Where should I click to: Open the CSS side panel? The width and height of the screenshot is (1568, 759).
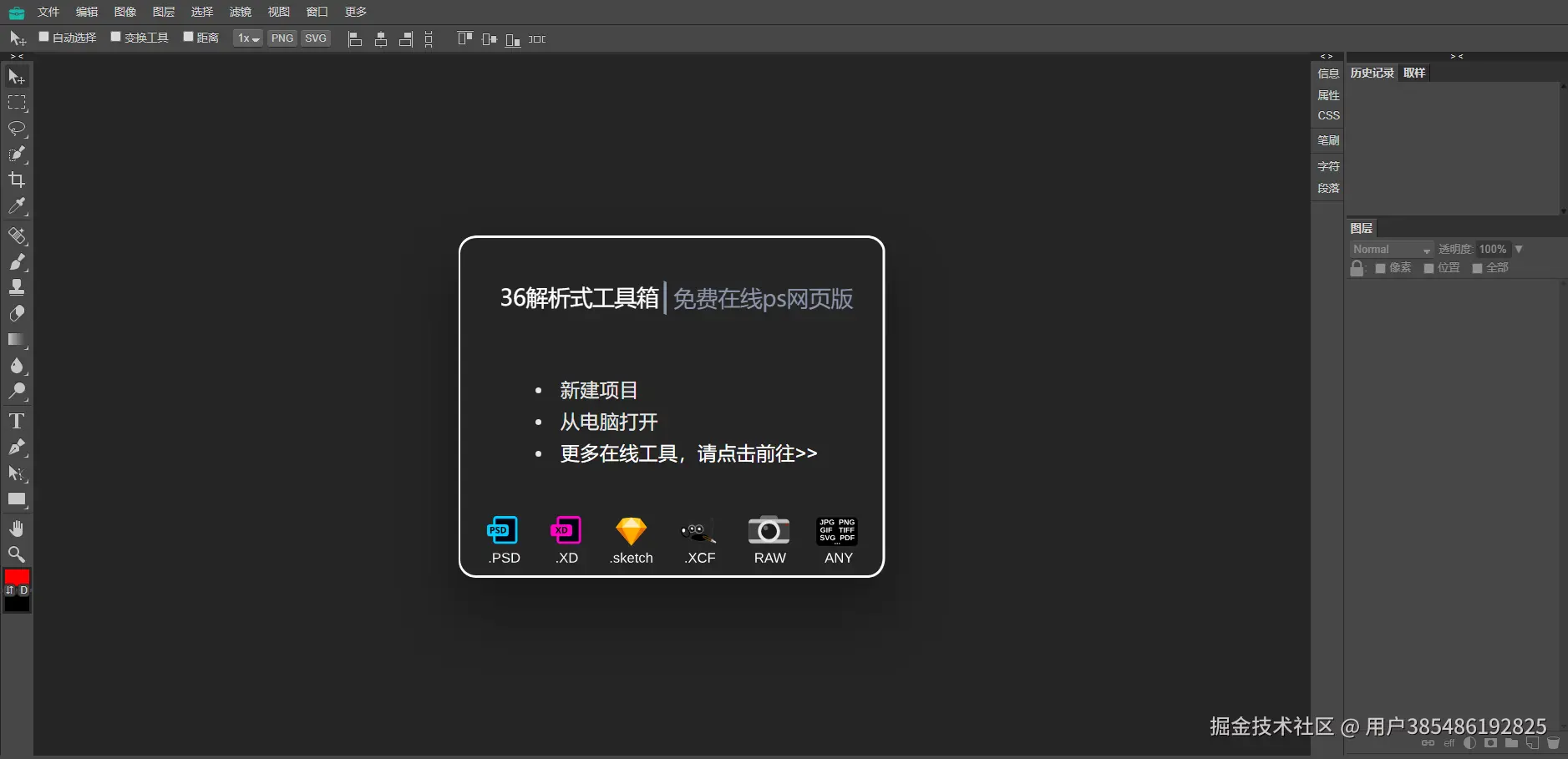click(1328, 115)
